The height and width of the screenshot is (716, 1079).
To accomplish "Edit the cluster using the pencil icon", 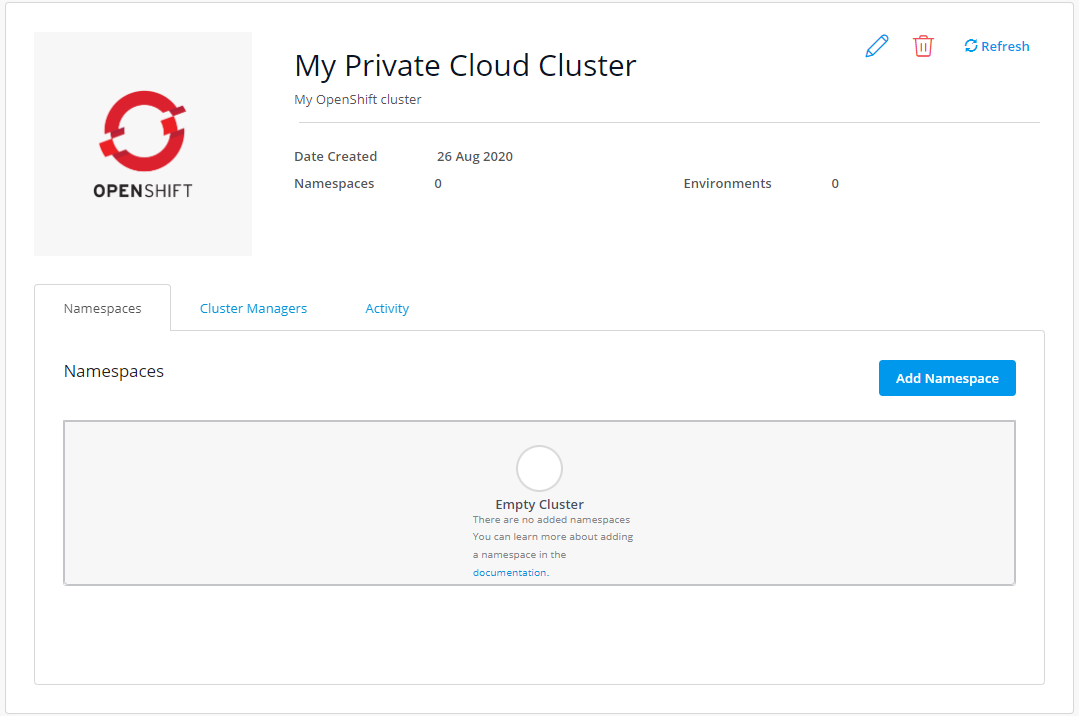I will pos(876,45).
